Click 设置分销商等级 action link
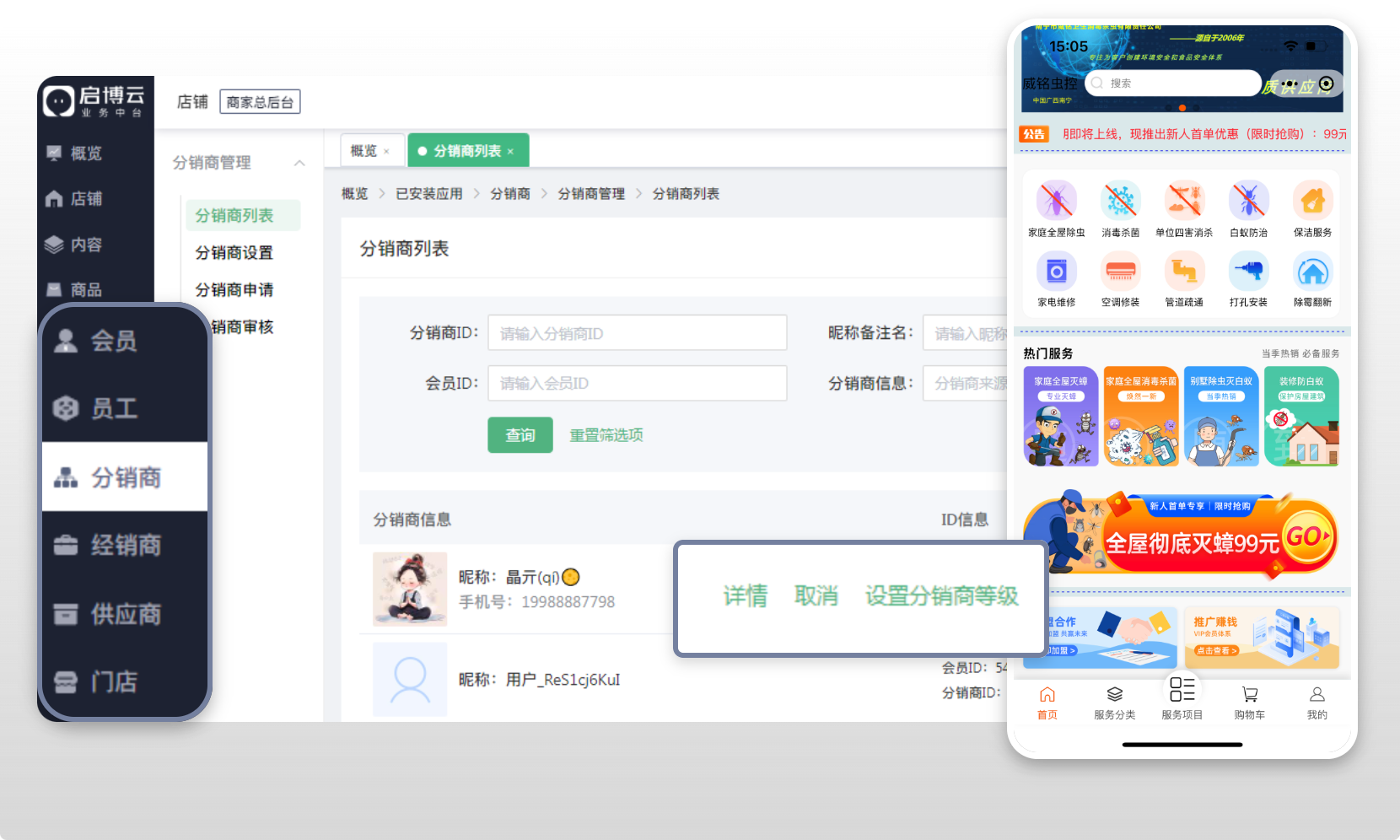1400x840 pixels. tap(941, 596)
